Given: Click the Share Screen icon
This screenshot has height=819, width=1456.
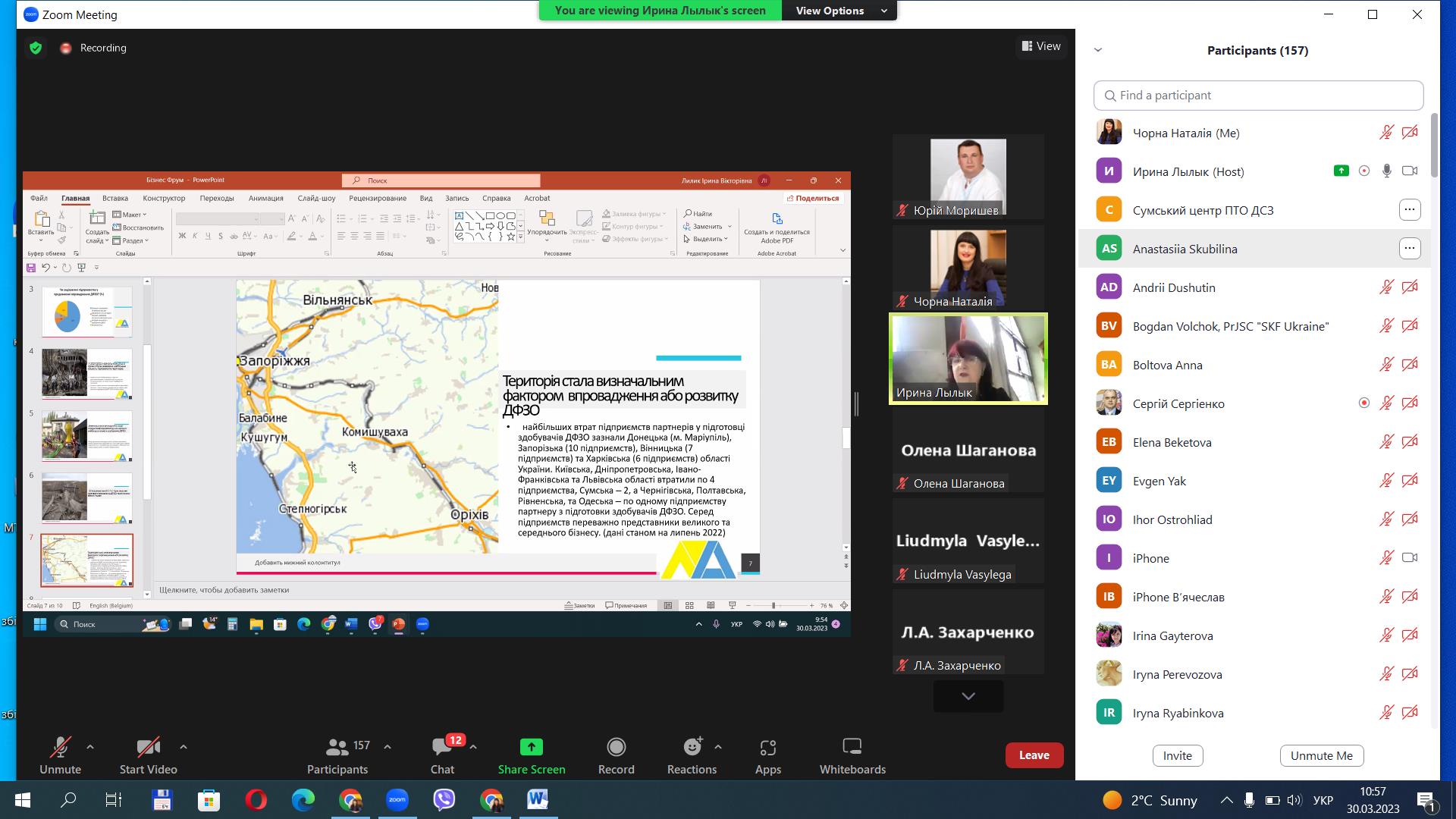Looking at the screenshot, I should click(x=531, y=748).
